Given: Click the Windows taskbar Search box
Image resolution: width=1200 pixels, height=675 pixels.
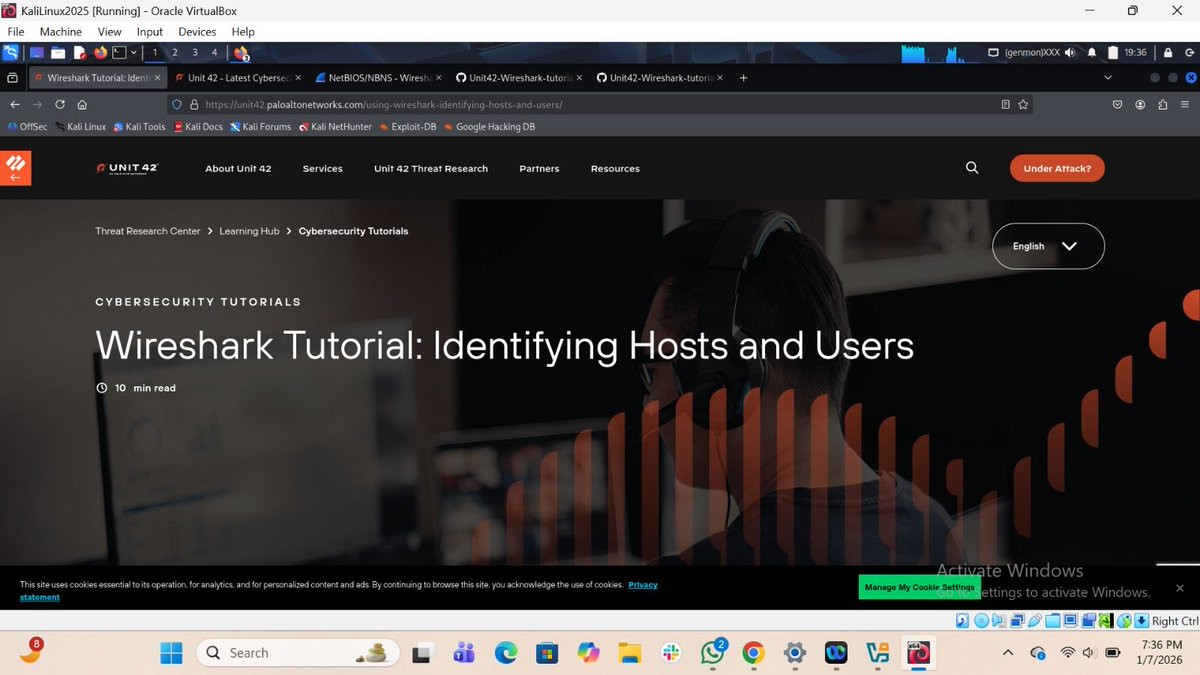Looking at the screenshot, I should tap(298, 653).
